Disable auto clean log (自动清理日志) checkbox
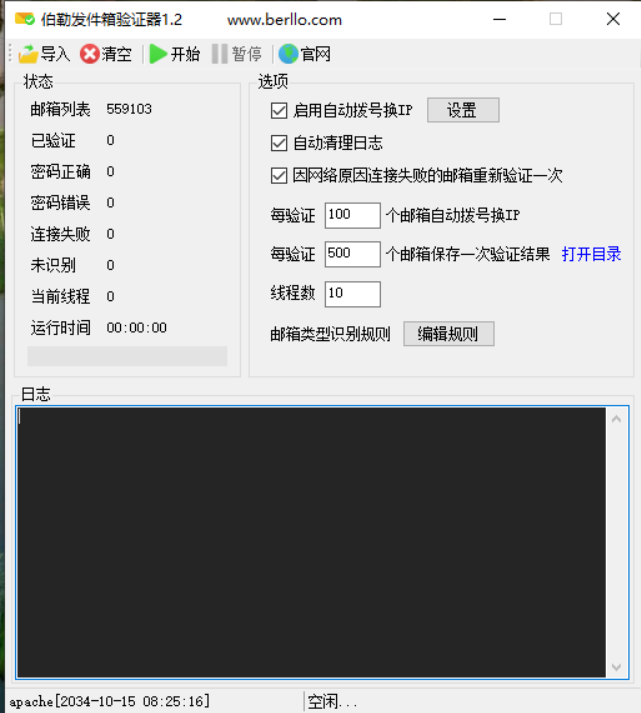The height and width of the screenshot is (713, 641). click(279, 143)
